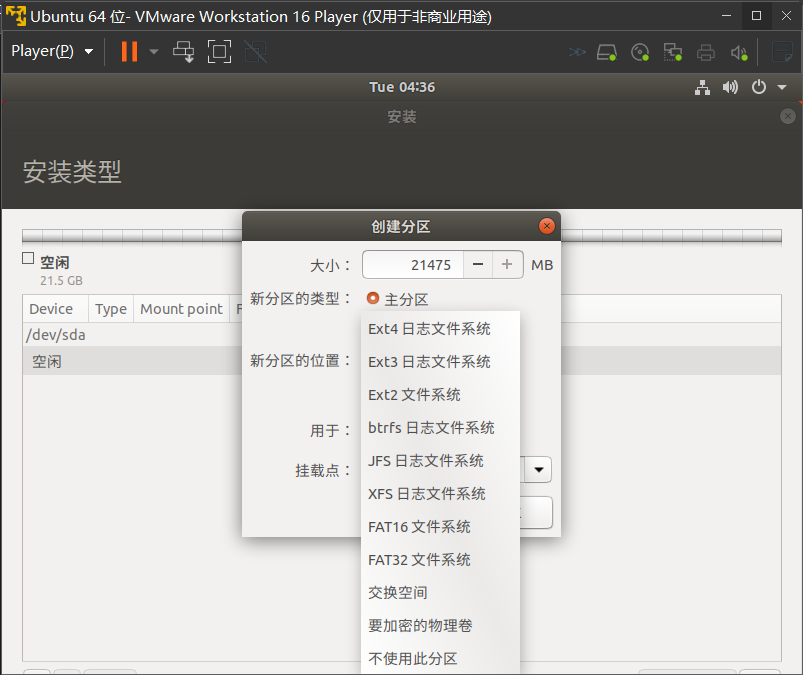Enter full screen mode via toolbar icon
Viewport: 803px width, 675px height.
click(x=219, y=52)
